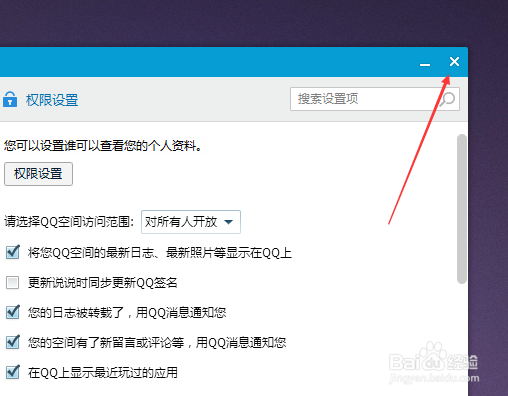This screenshot has height=396, width=508.
Task: Minimize the settings window
Action: 425,64
